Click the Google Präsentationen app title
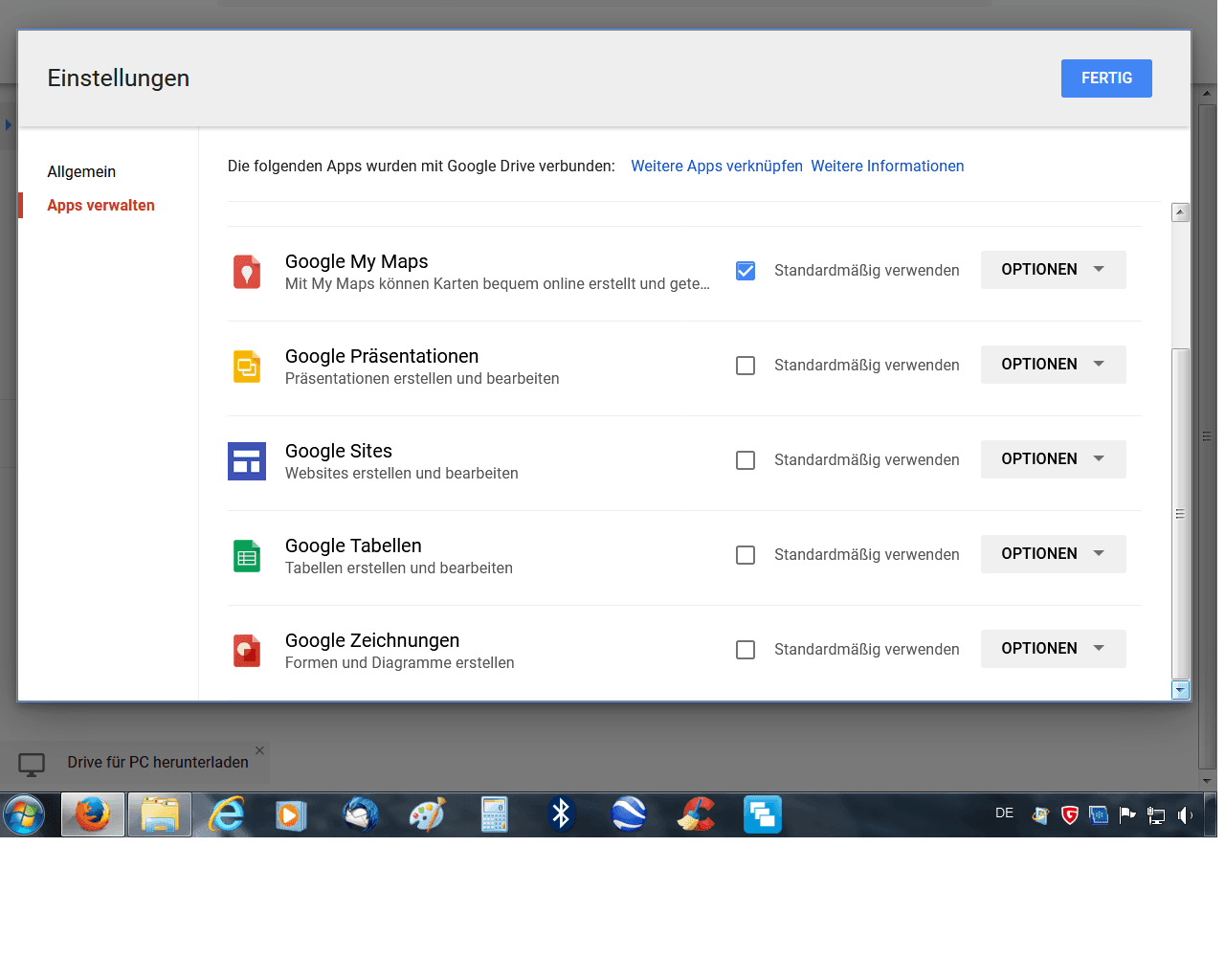Image resolution: width=1225 pixels, height=980 pixels. (382, 357)
